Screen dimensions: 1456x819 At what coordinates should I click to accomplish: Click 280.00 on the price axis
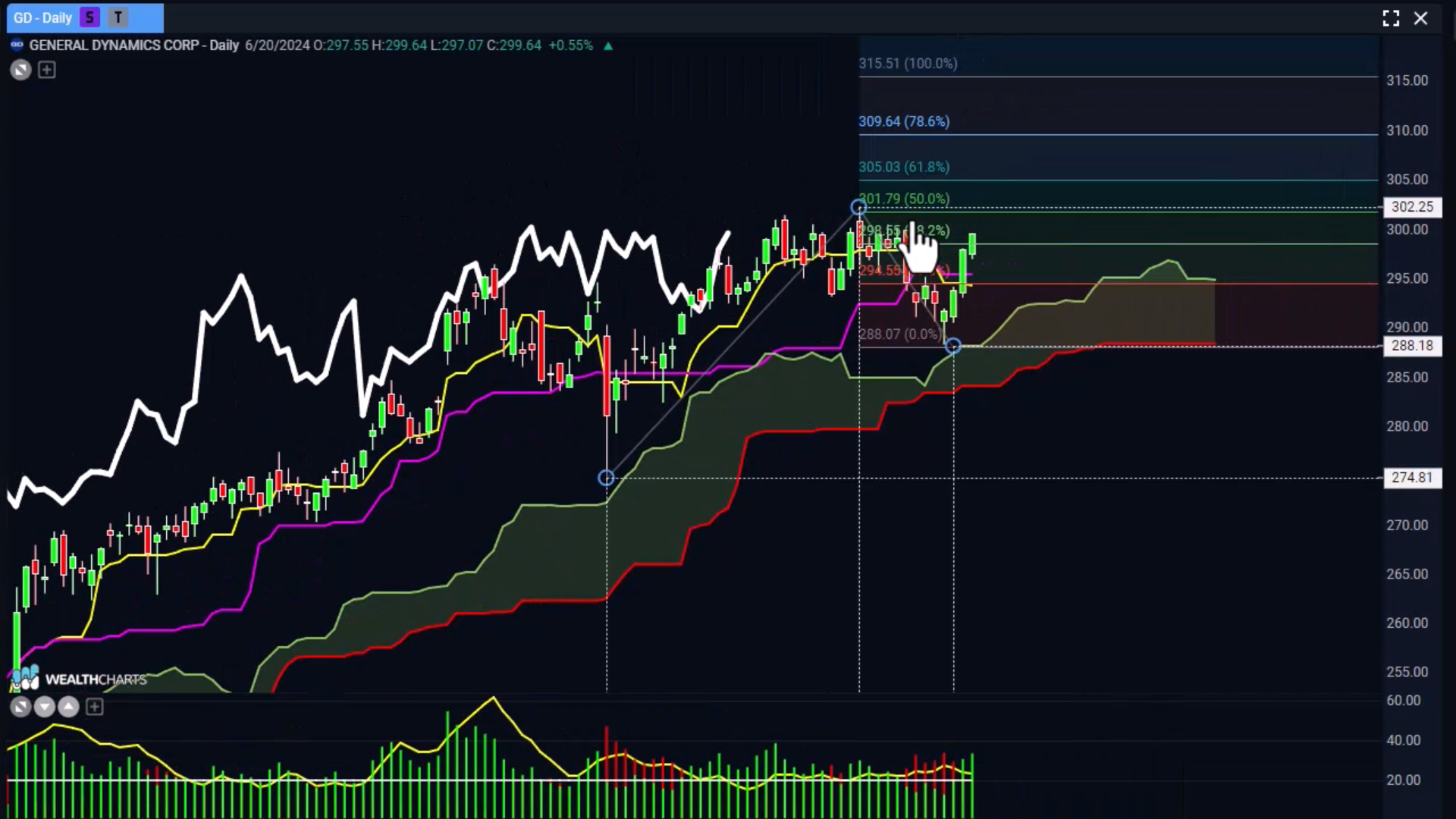[x=1407, y=426]
